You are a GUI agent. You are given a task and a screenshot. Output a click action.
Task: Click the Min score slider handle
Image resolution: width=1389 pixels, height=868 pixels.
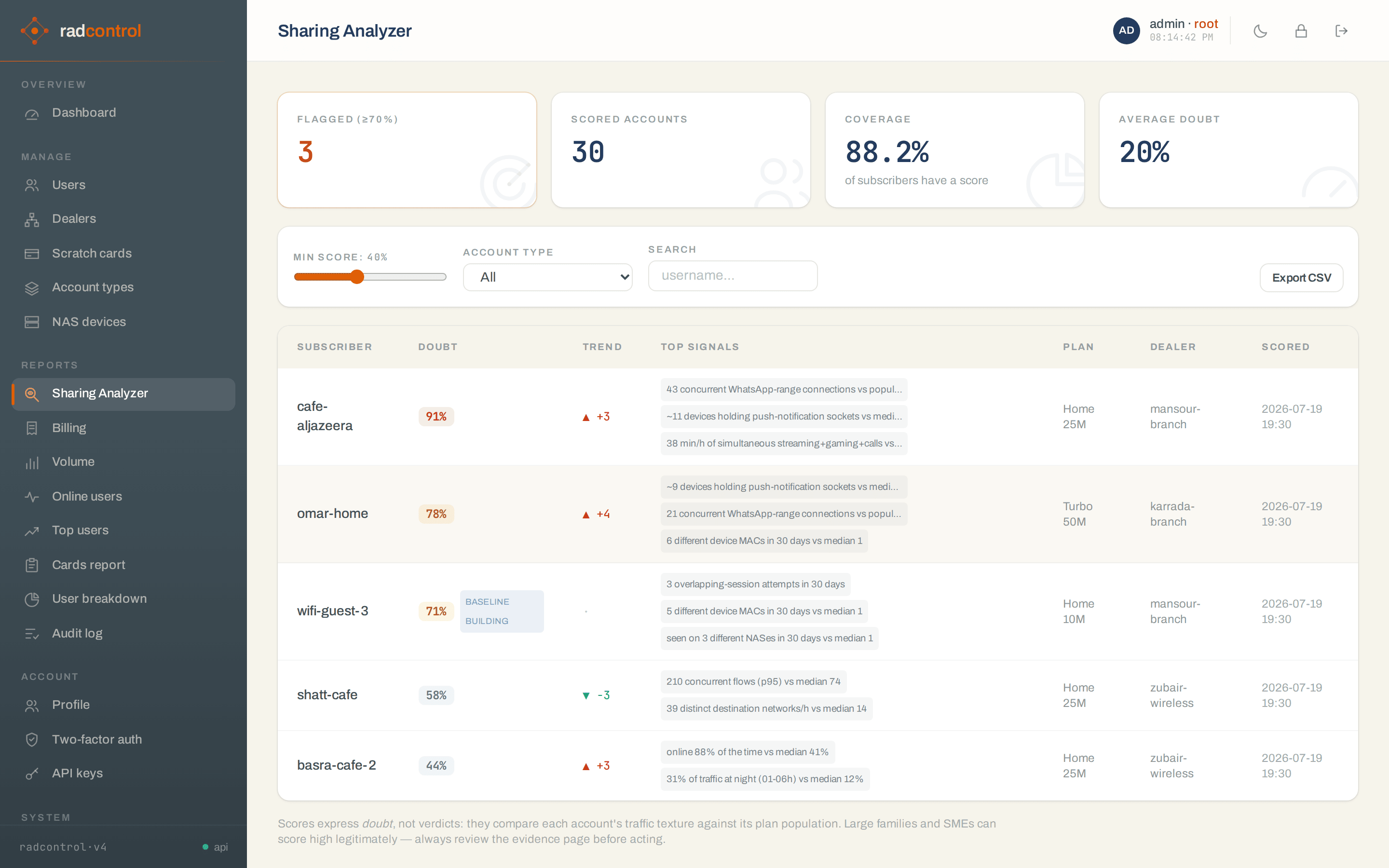coord(357,277)
